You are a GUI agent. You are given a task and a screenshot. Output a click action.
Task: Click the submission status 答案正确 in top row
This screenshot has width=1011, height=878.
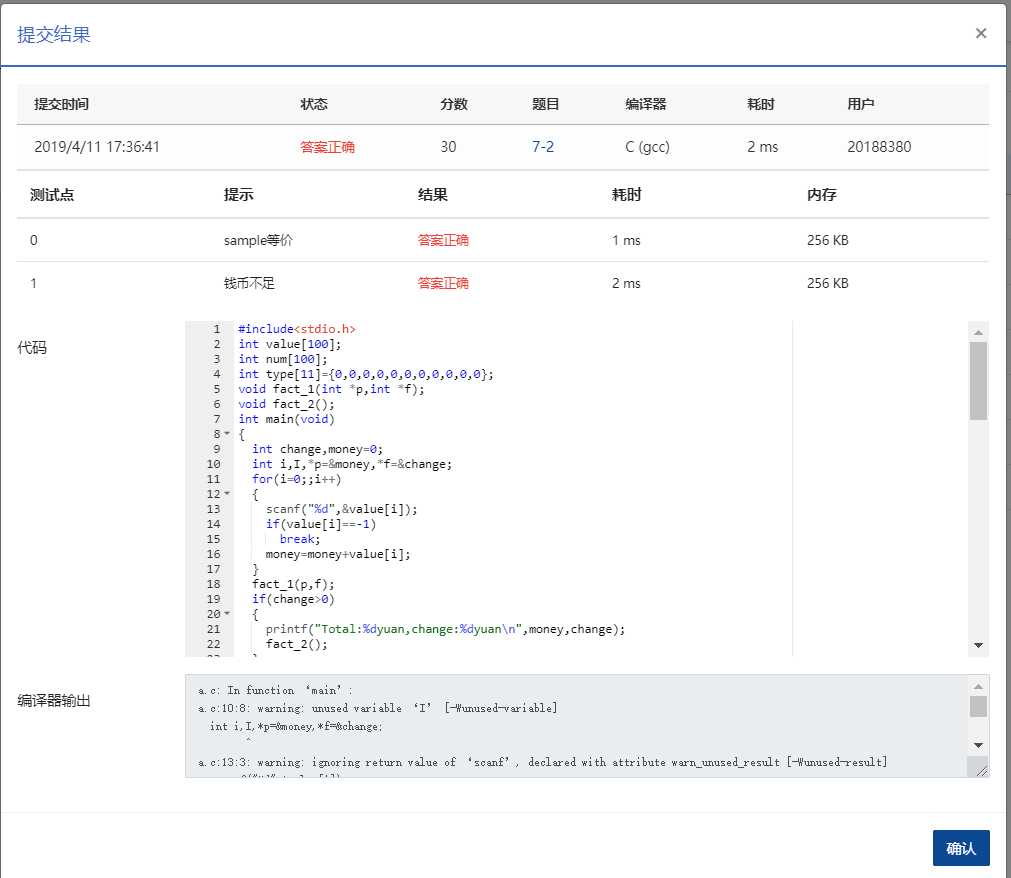pos(328,147)
